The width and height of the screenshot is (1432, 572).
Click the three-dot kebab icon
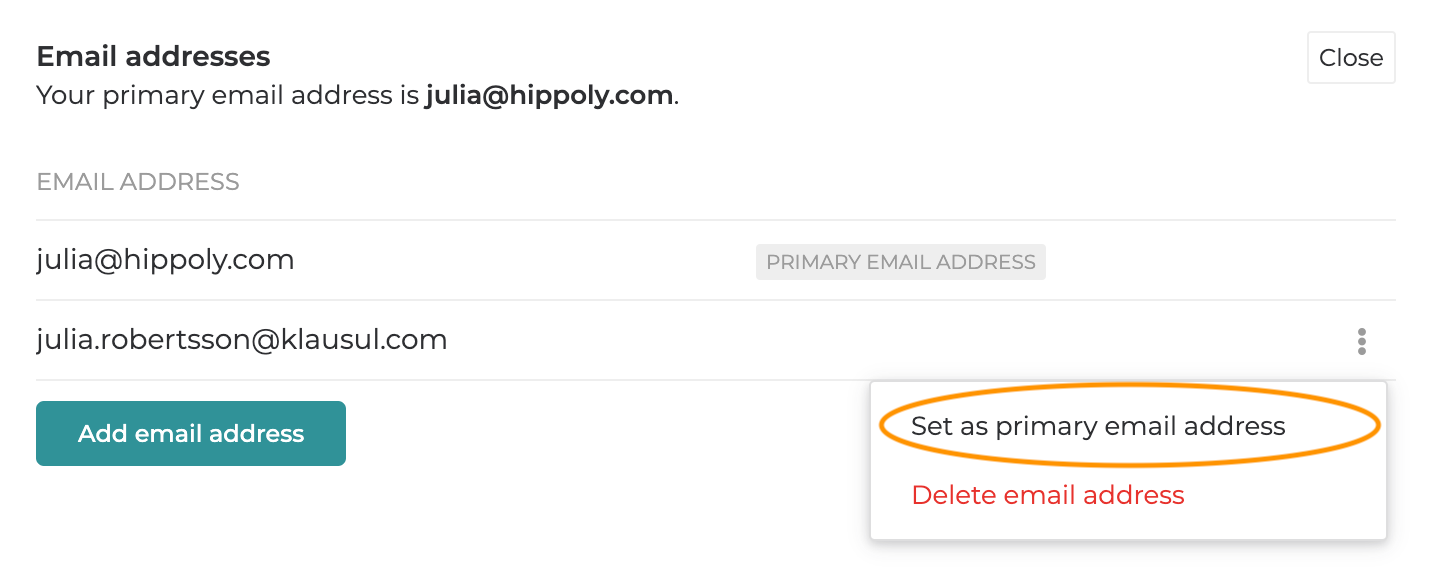point(1361,341)
